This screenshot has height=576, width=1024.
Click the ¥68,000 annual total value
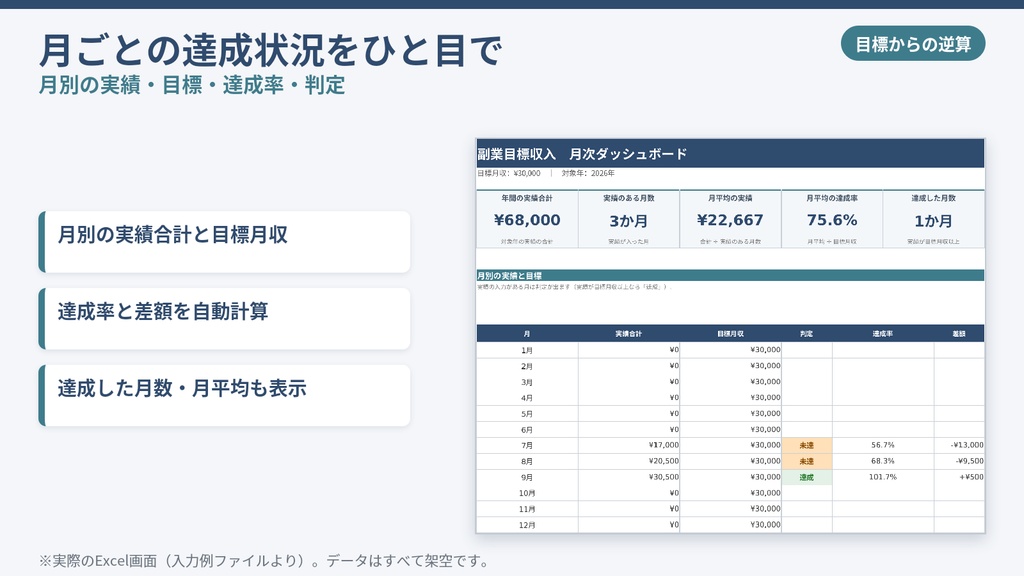[527, 220]
